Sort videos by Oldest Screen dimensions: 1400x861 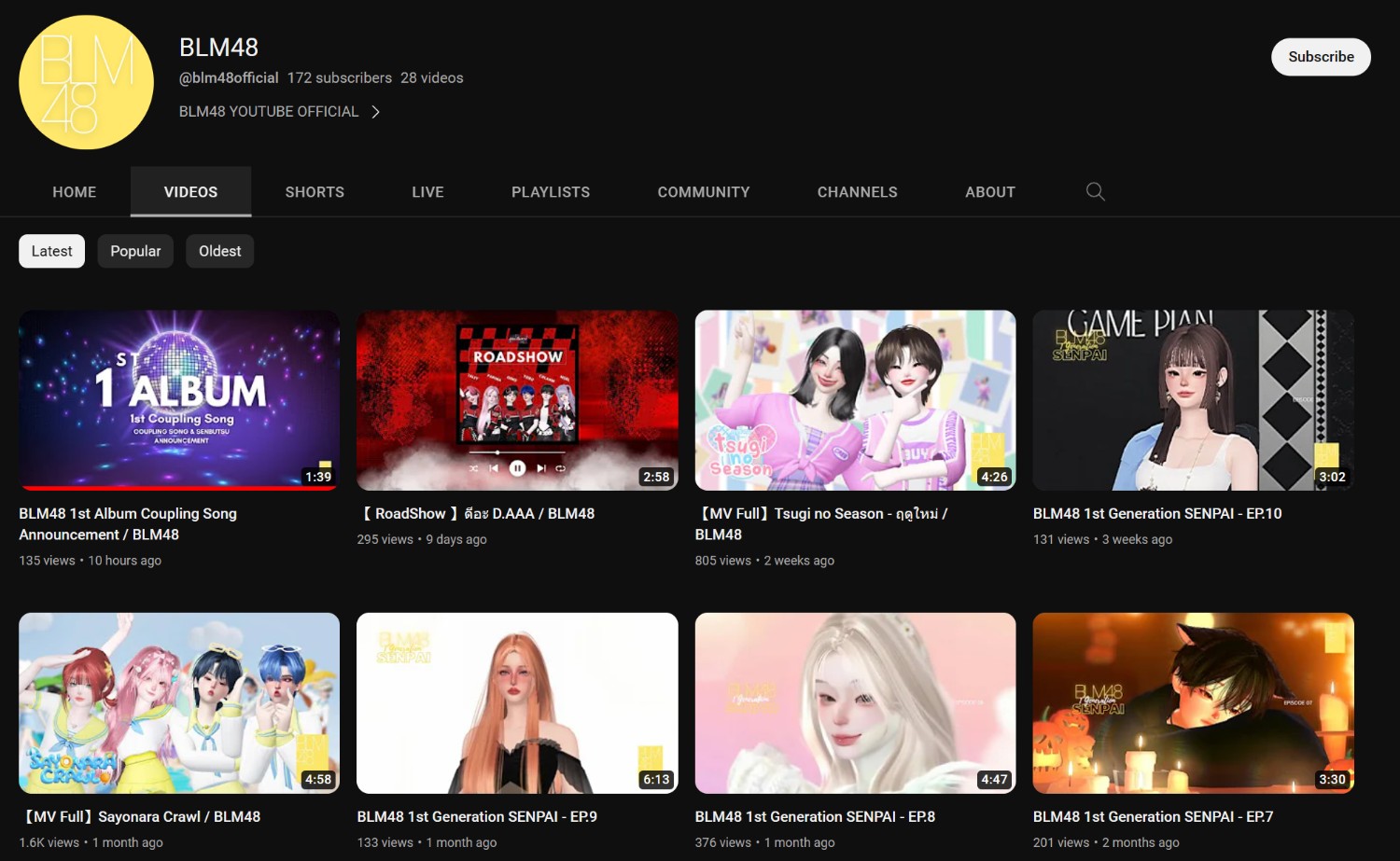[219, 251]
